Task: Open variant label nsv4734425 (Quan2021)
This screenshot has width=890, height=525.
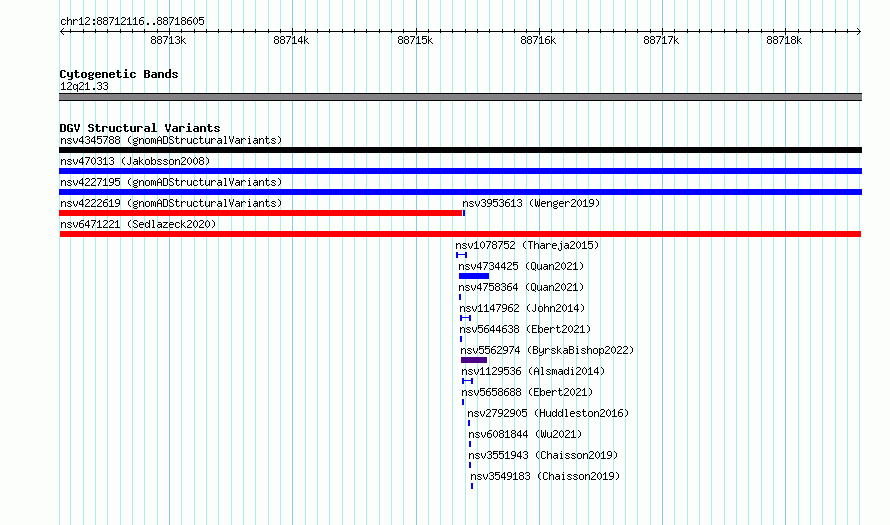Action: [521, 266]
